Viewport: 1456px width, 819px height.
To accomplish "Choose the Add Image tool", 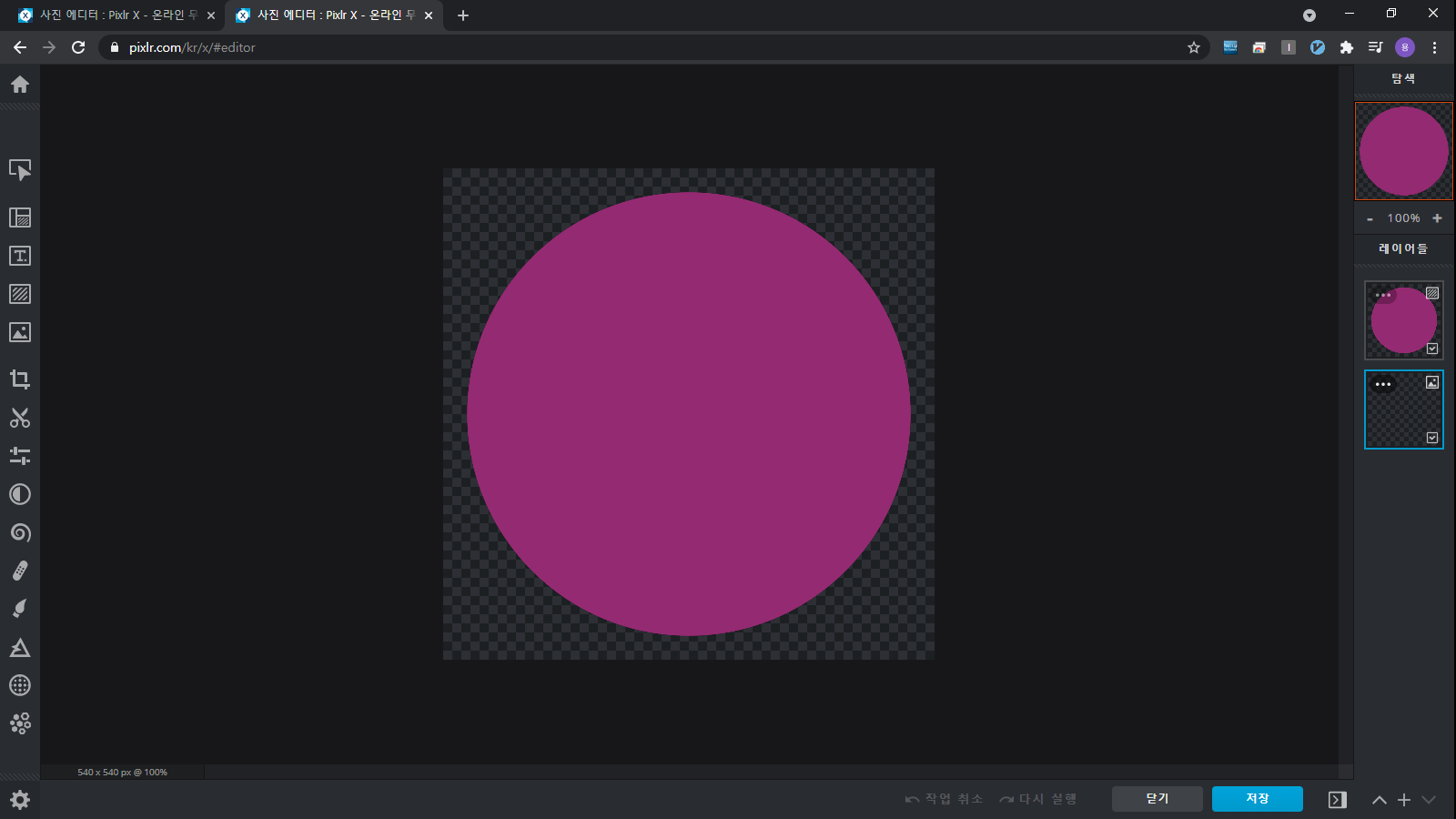I will click(x=20, y=332).
